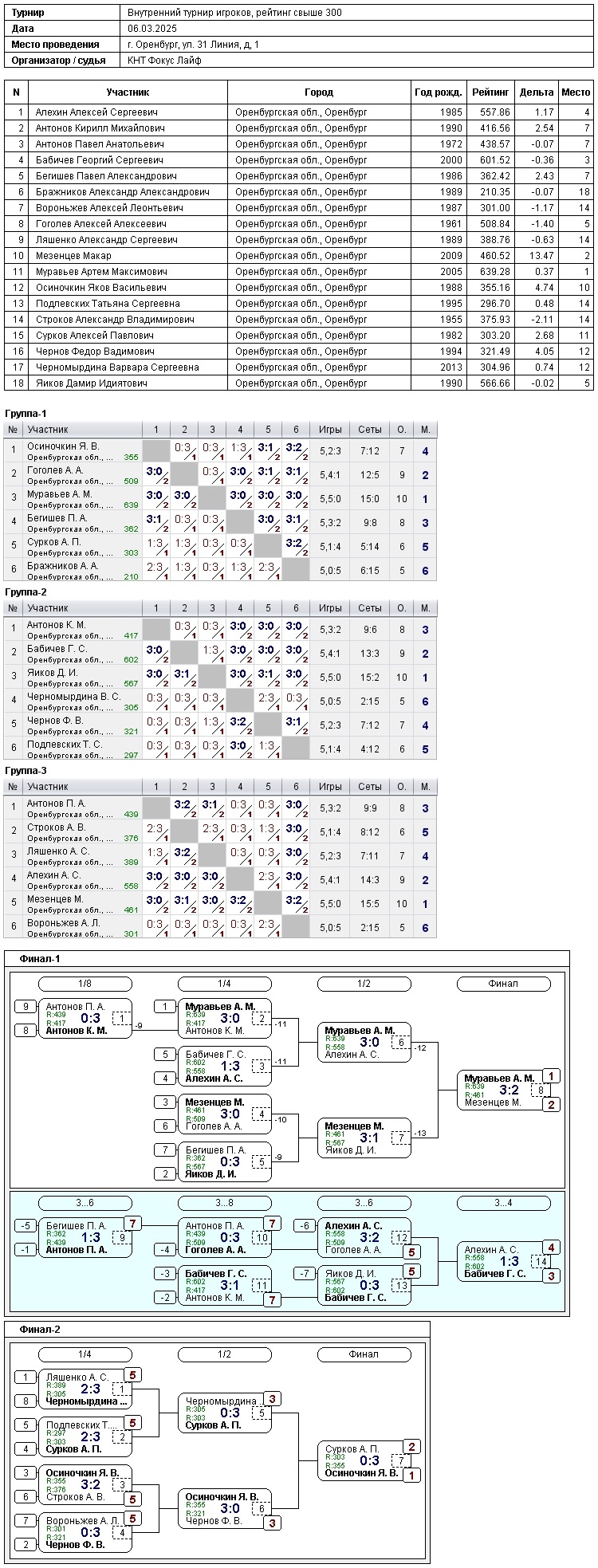Select Черномырдина Варвара Сергеевна in the participant list
The height and width of the screenshot is (1568, 598).
click(x=117, y=367)
